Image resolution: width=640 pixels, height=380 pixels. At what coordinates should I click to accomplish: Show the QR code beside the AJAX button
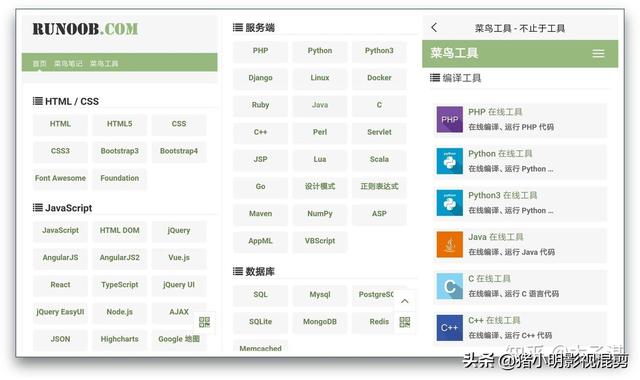[x=204, y=322]
